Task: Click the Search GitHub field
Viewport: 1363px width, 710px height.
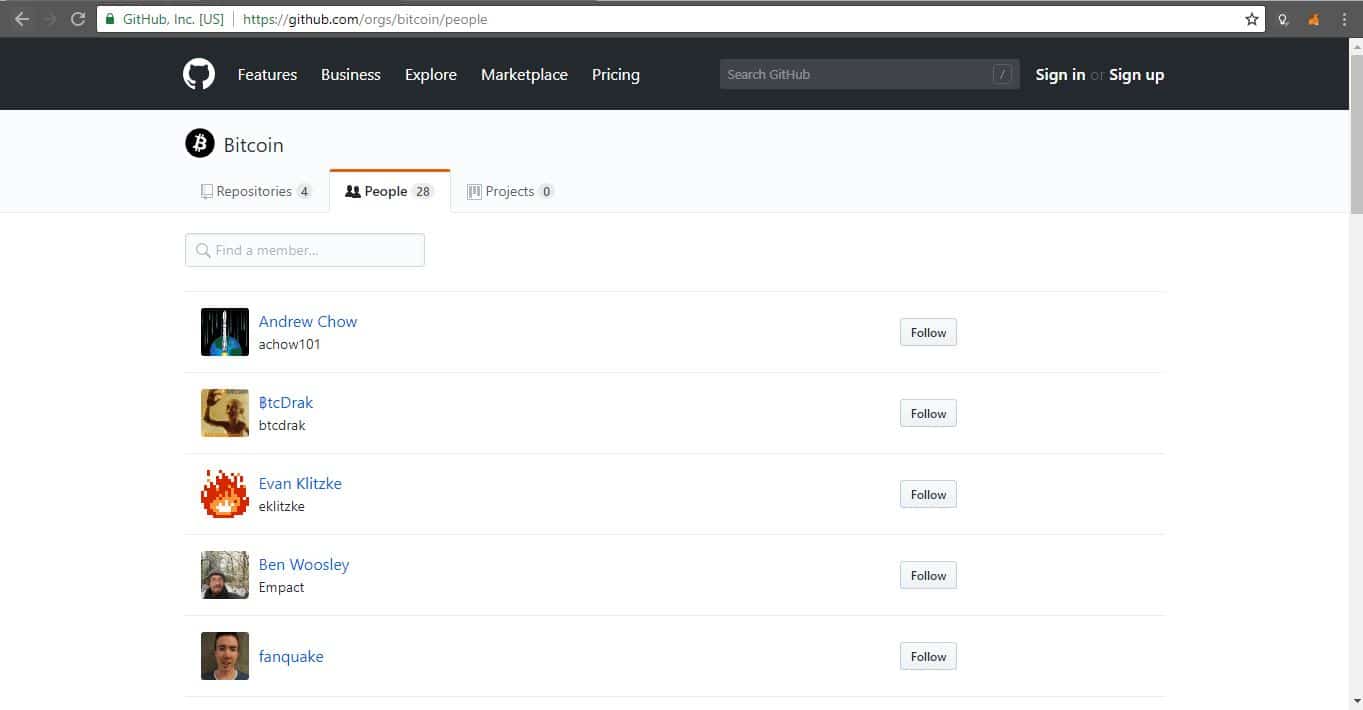Action: coord(855,75)
